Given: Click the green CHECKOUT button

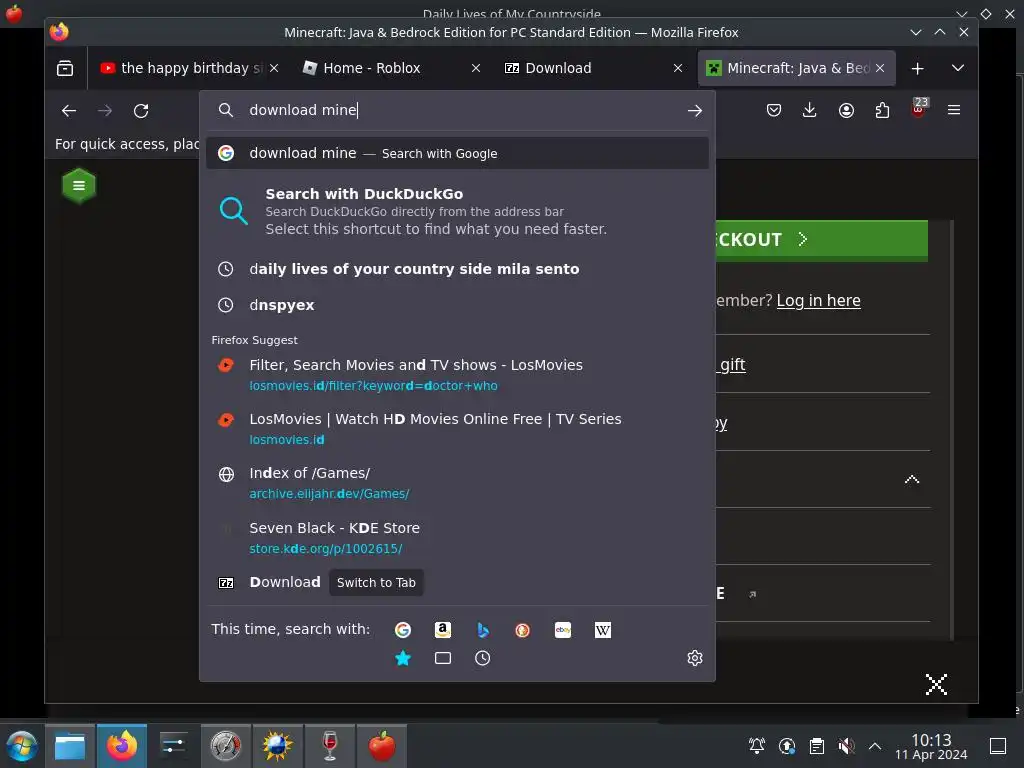Looking at the screenshot, I should click(821, 240).
